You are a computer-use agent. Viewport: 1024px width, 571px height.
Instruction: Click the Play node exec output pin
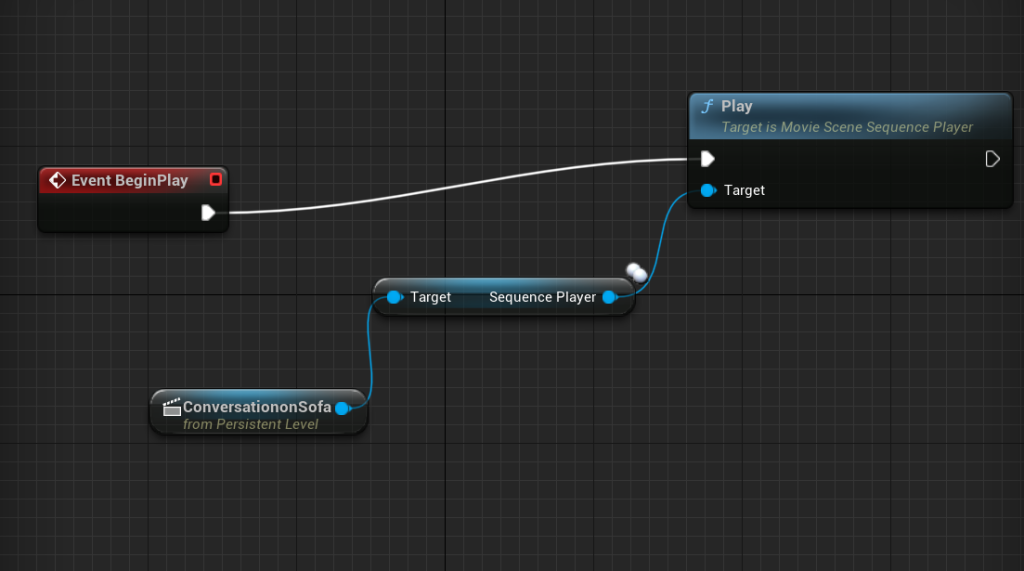tap(992, 159)
